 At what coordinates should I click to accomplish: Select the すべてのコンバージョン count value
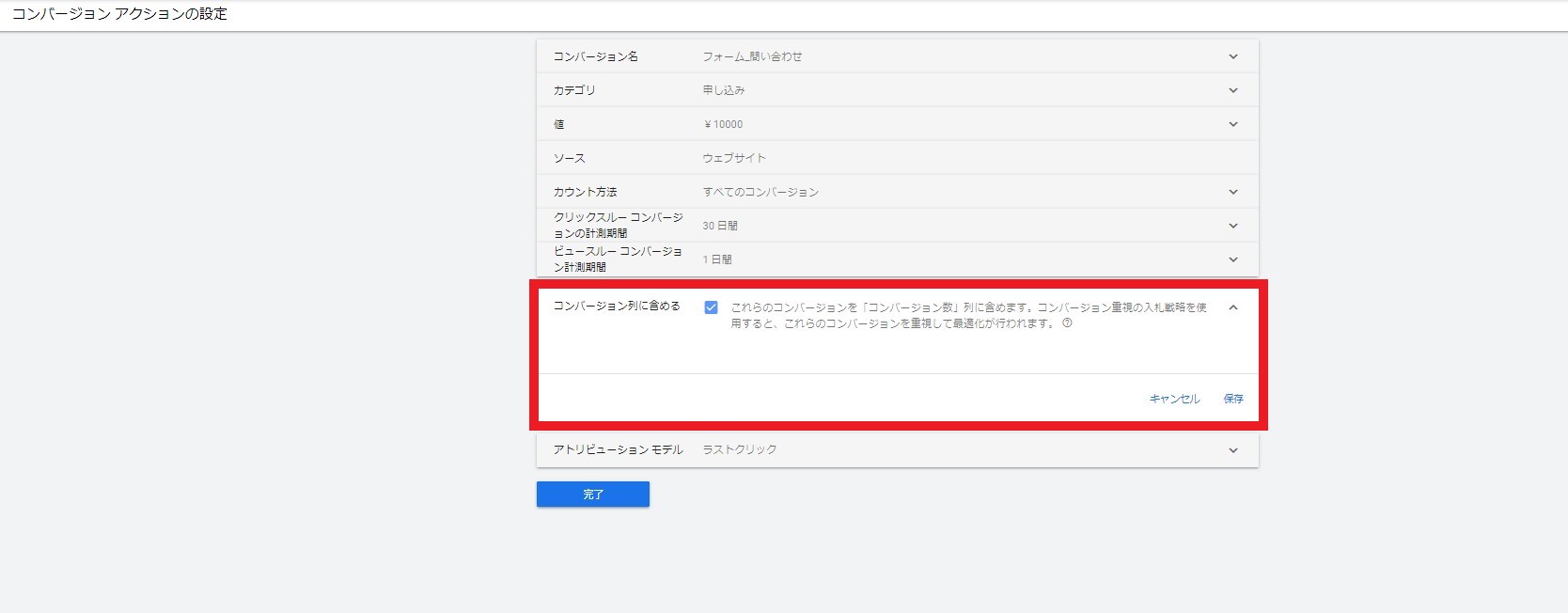point(760,192)
